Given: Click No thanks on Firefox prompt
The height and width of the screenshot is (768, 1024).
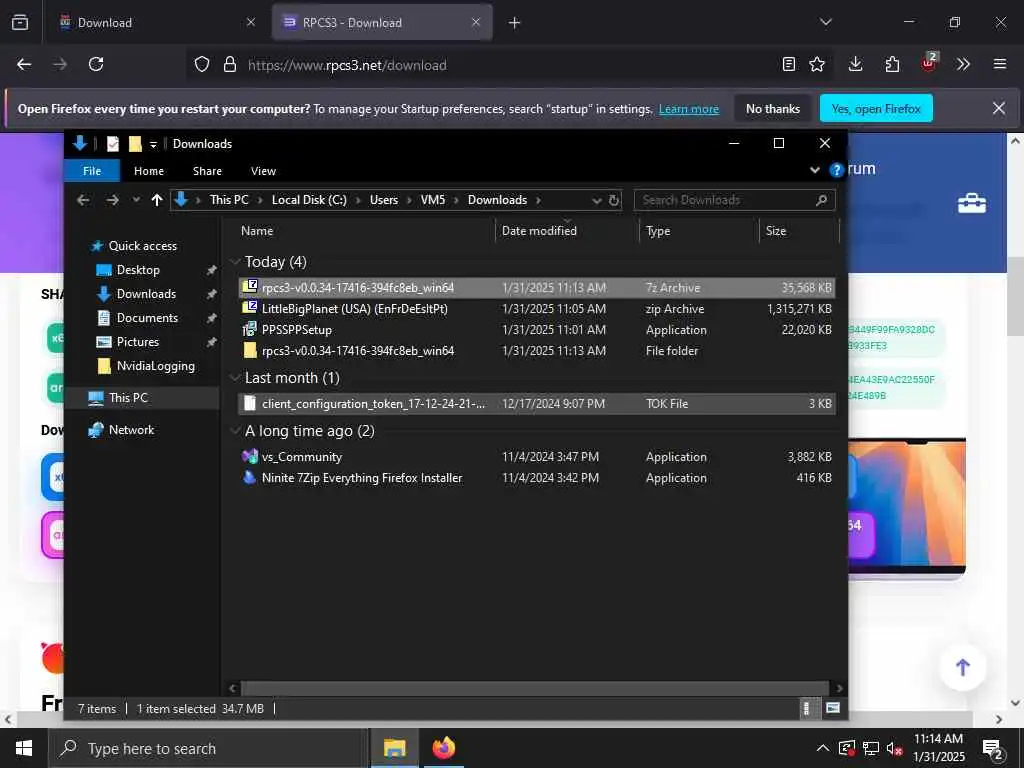Looking at the screenshot, I should point(773,108).
